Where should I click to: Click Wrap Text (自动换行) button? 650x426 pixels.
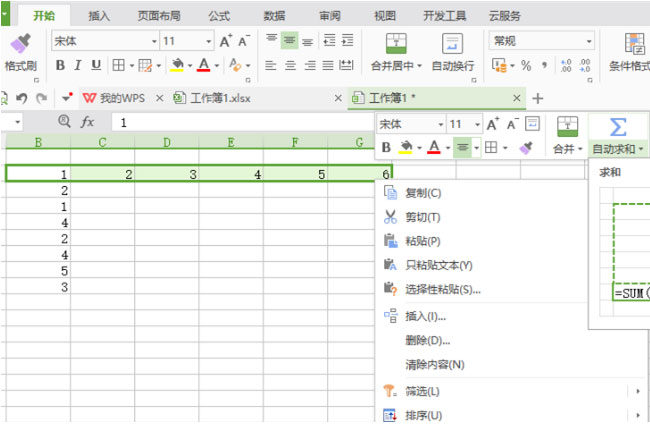coord(453,52)
